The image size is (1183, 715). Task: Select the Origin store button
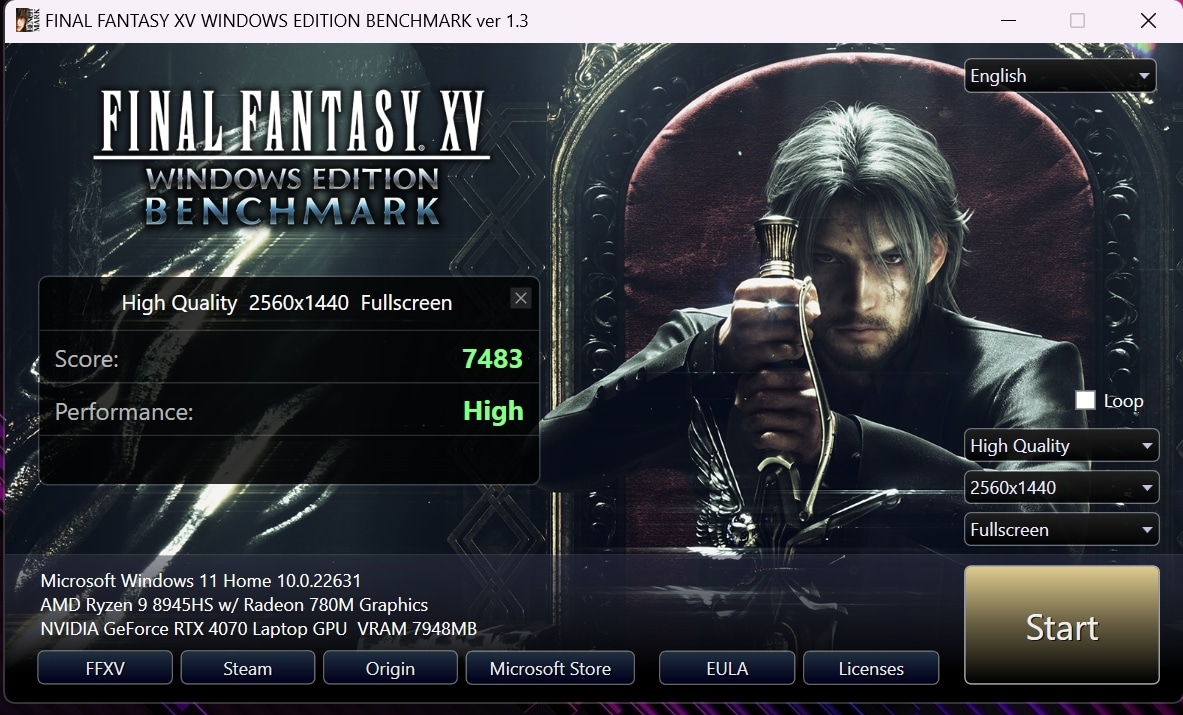coord(390,669)
